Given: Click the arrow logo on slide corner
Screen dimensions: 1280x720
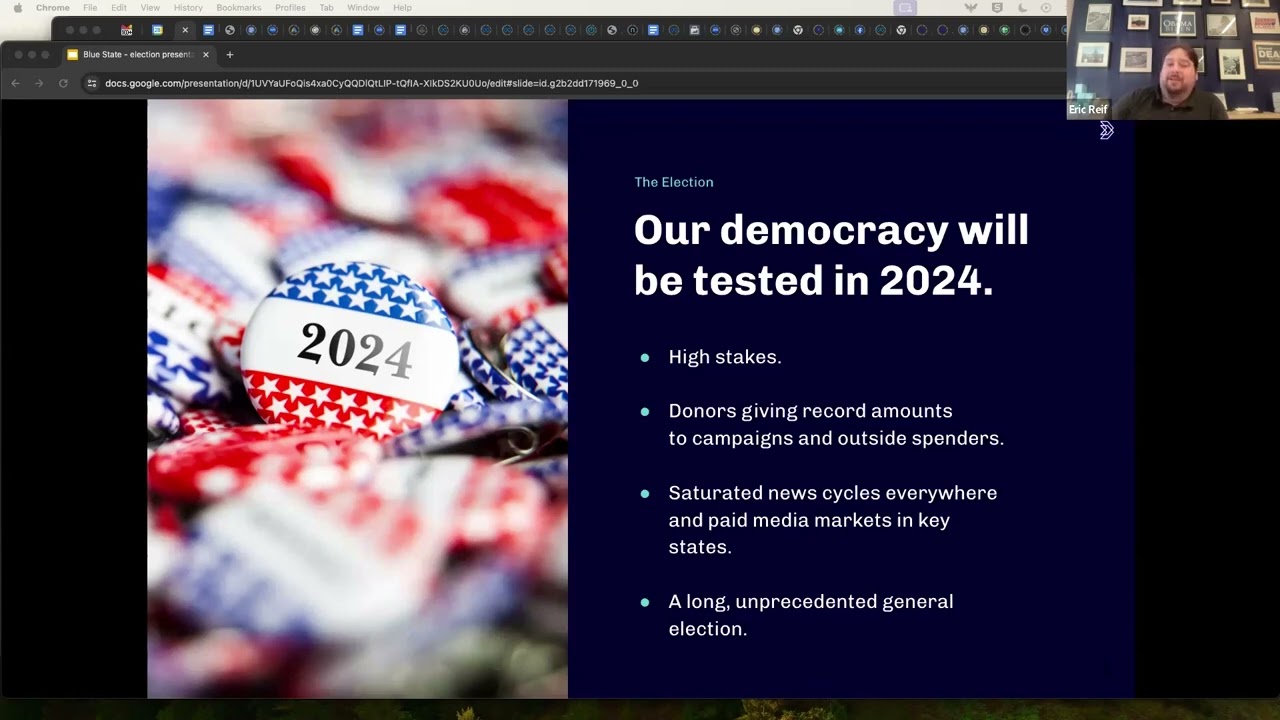Looking at the screenshot, I should 1106,130.
